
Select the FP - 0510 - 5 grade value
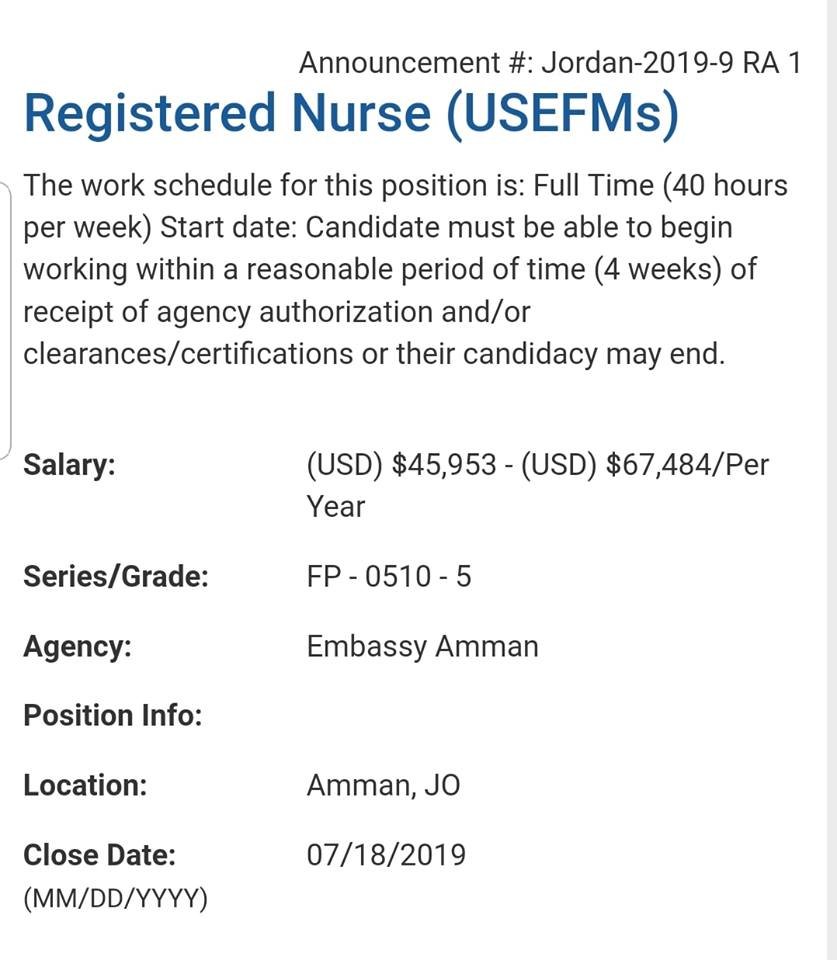(389, 576)
